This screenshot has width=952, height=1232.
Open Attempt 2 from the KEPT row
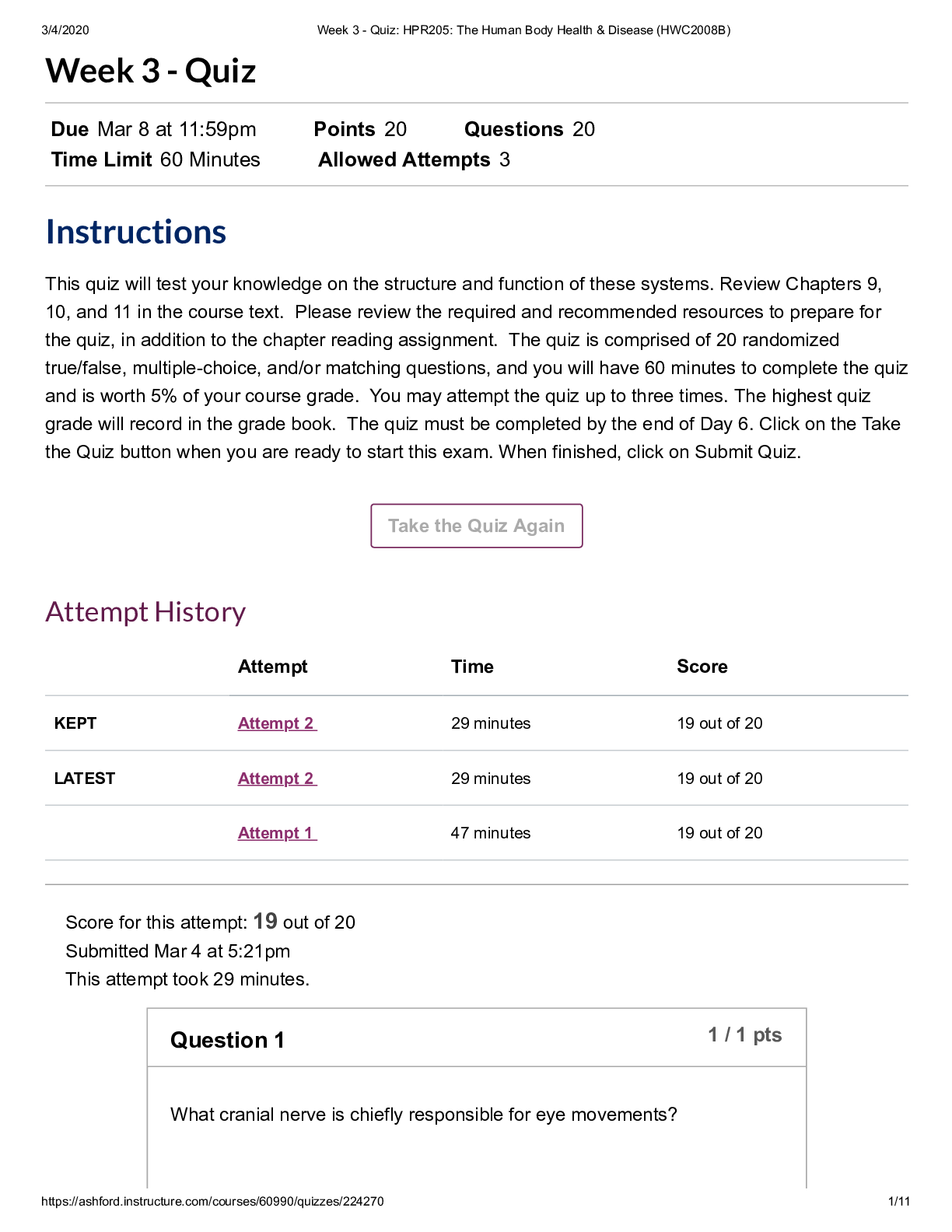pos(276,723)
